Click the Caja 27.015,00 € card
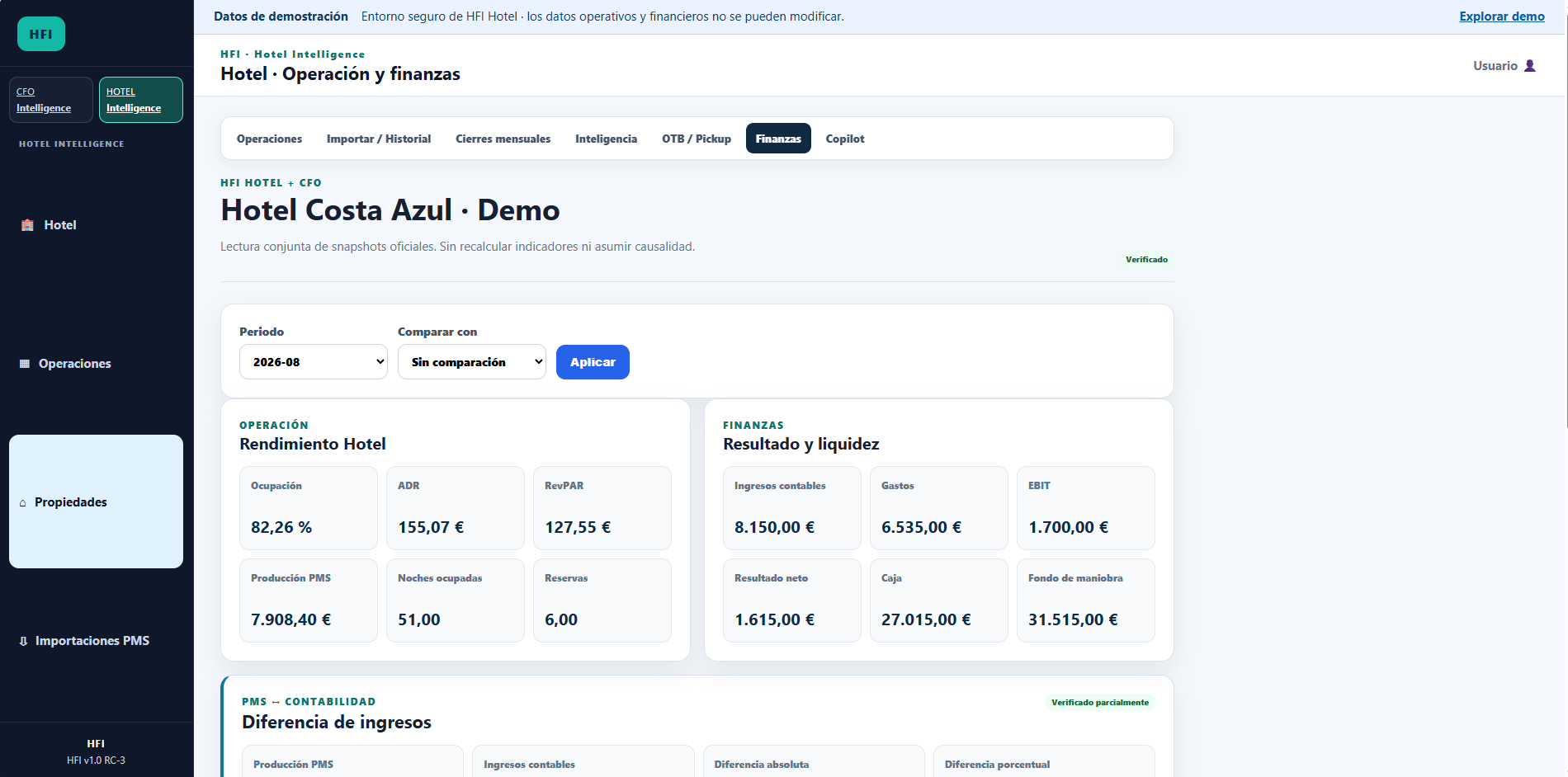 coord(939,600)
